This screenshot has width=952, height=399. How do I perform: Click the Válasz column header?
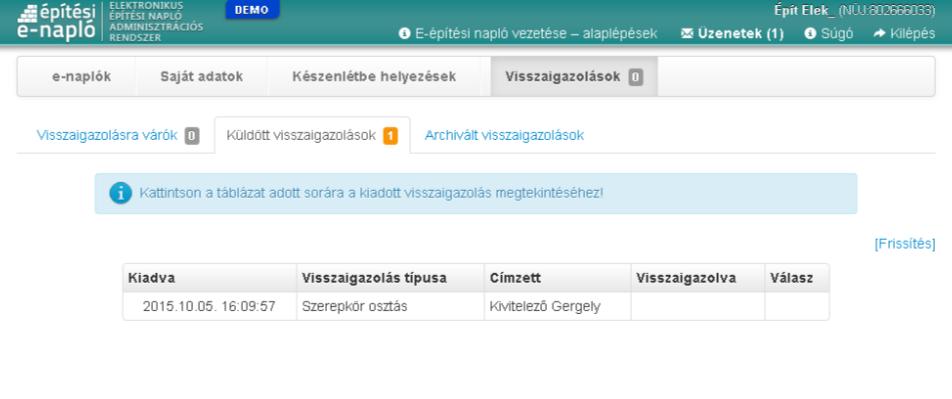tap(797, 278)
